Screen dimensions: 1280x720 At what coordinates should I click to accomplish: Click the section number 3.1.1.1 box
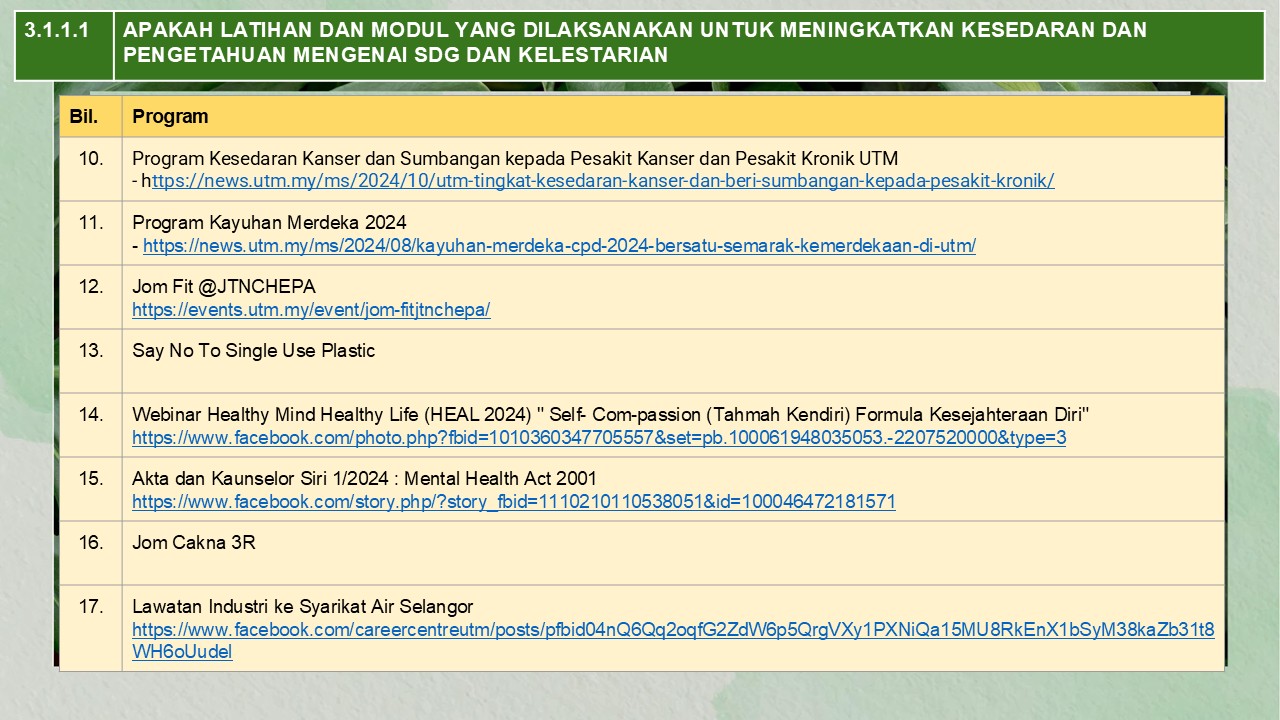[57, 31]
